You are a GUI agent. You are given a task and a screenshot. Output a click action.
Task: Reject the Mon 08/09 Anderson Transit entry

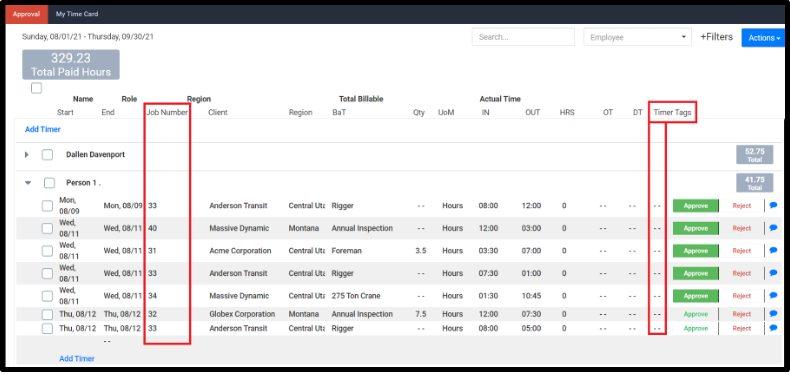coord(742,206)
